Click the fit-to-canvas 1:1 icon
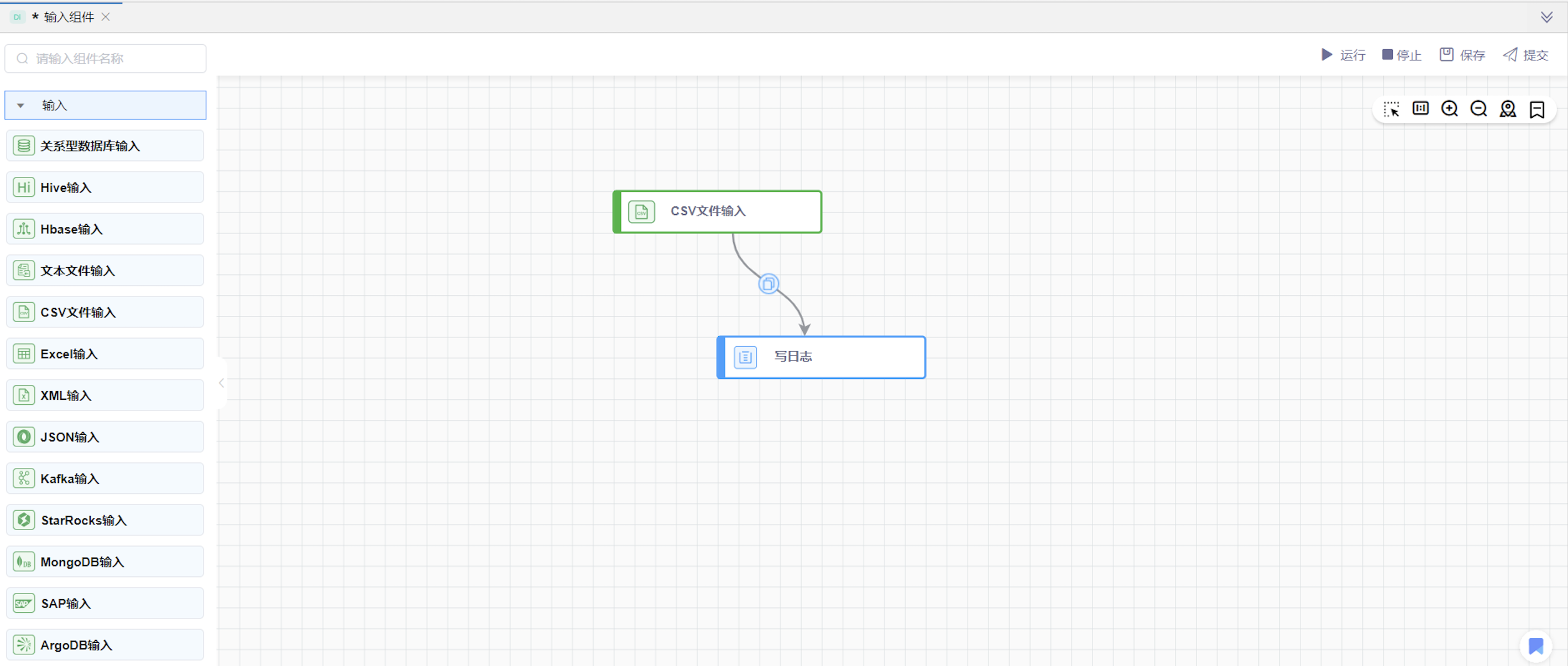This screenshot has height=666, width=1568. click(1420, 108)
